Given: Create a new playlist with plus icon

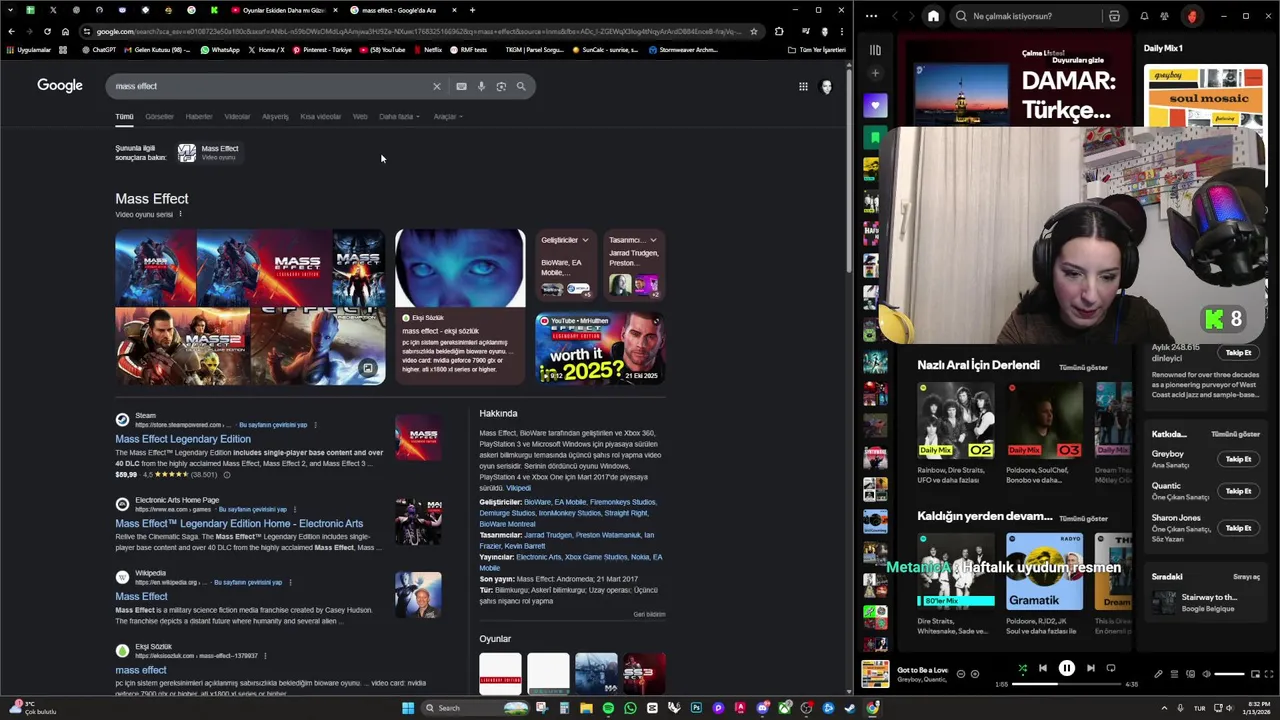Looking at the screenshot, I should [875, 73].
